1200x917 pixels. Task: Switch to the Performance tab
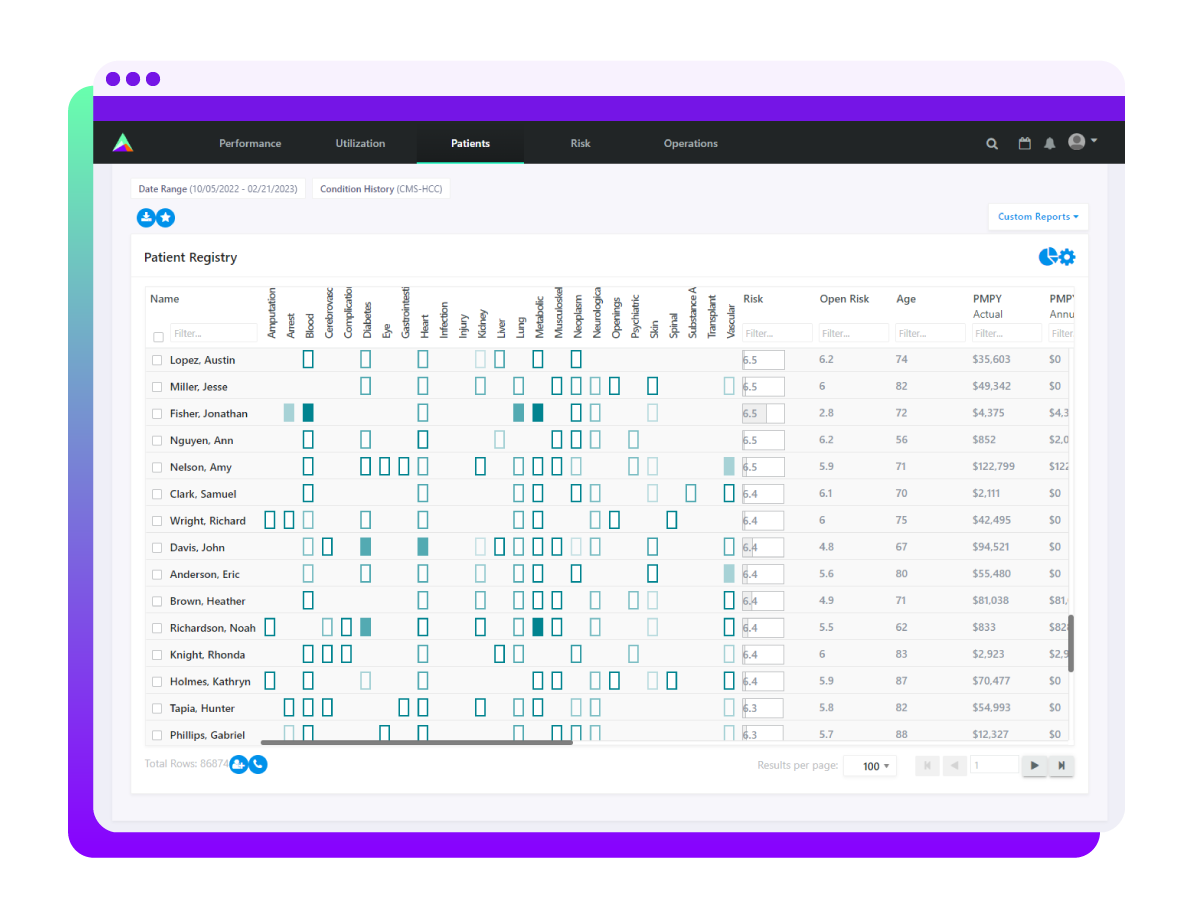(x=250, y=143)
